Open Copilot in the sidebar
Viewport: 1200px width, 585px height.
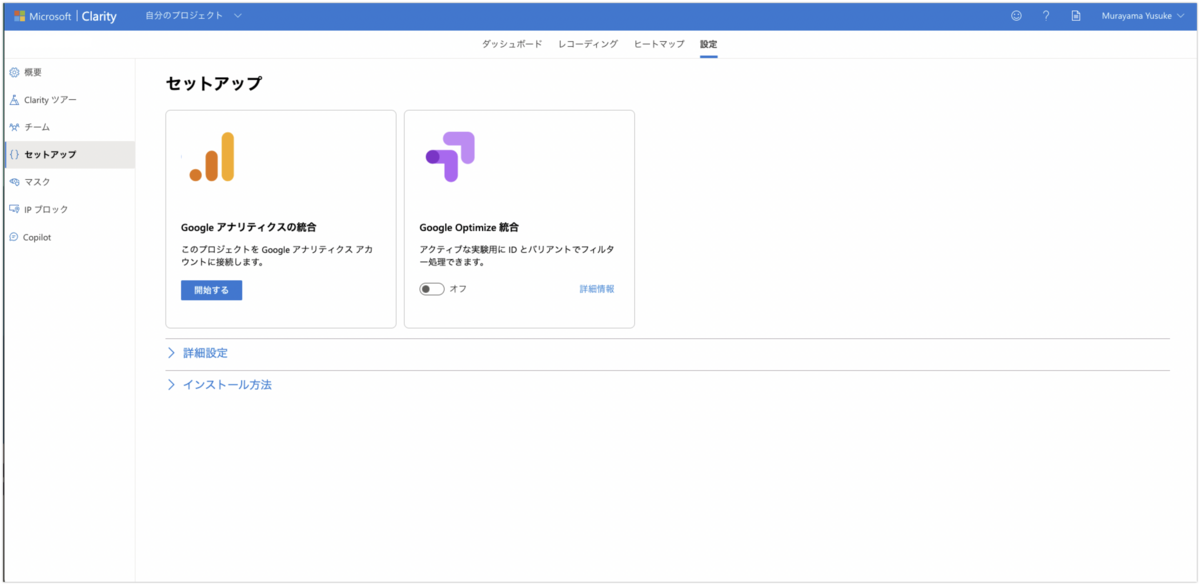click(x=68, y=237)
